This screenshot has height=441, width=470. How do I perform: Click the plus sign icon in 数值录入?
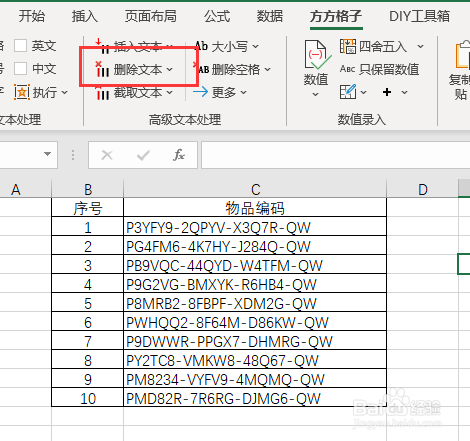[x=387, y=92]
